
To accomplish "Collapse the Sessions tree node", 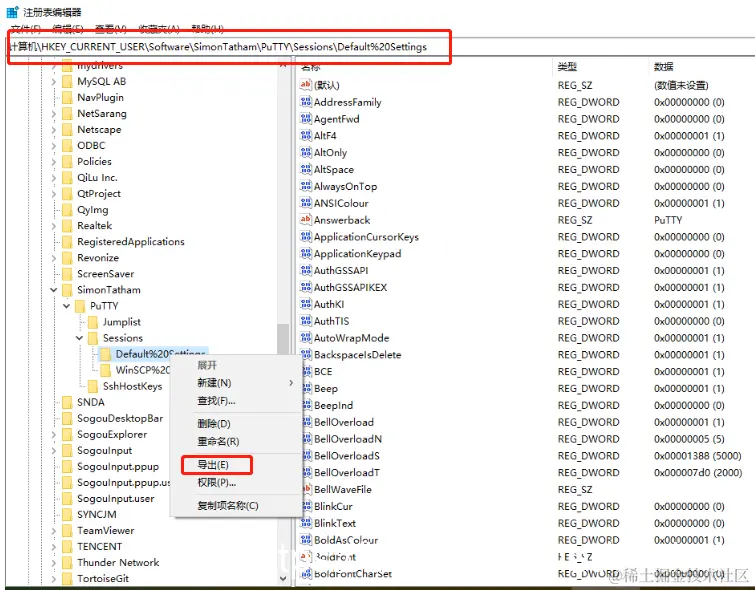I will (79, 338).
